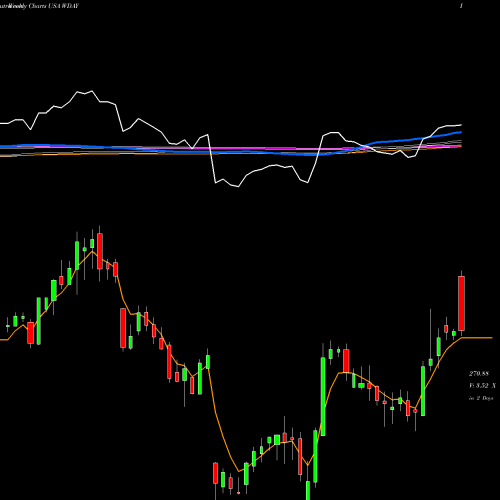The height and width of the screenshot is (500, 500).
Task: Click the tall red final candlestick
Action: pyautogui.click(x=461, y=303)
